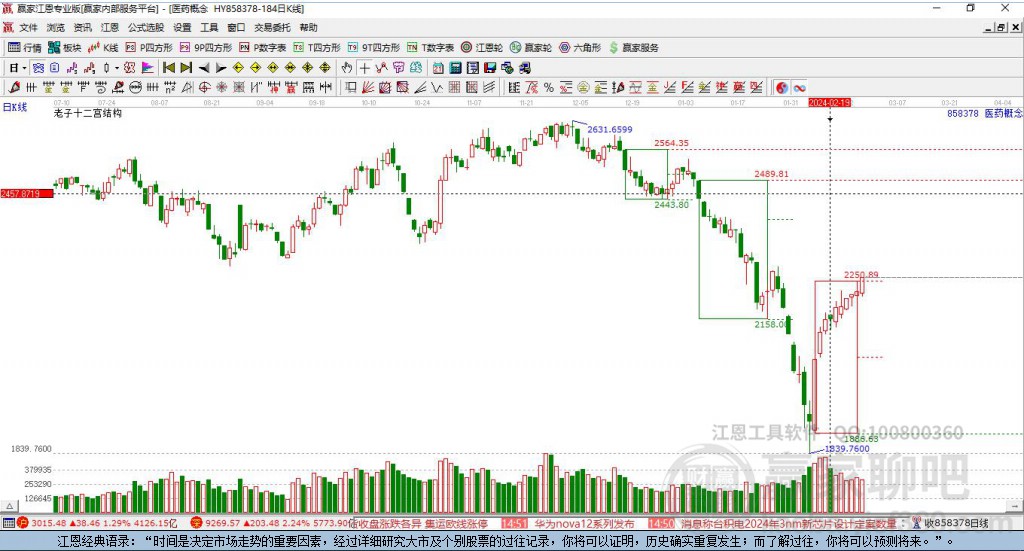Viewport: 1024px width, 551px height.
Task: Open the P数字表 tool
Action: click(x=263, y=48)
